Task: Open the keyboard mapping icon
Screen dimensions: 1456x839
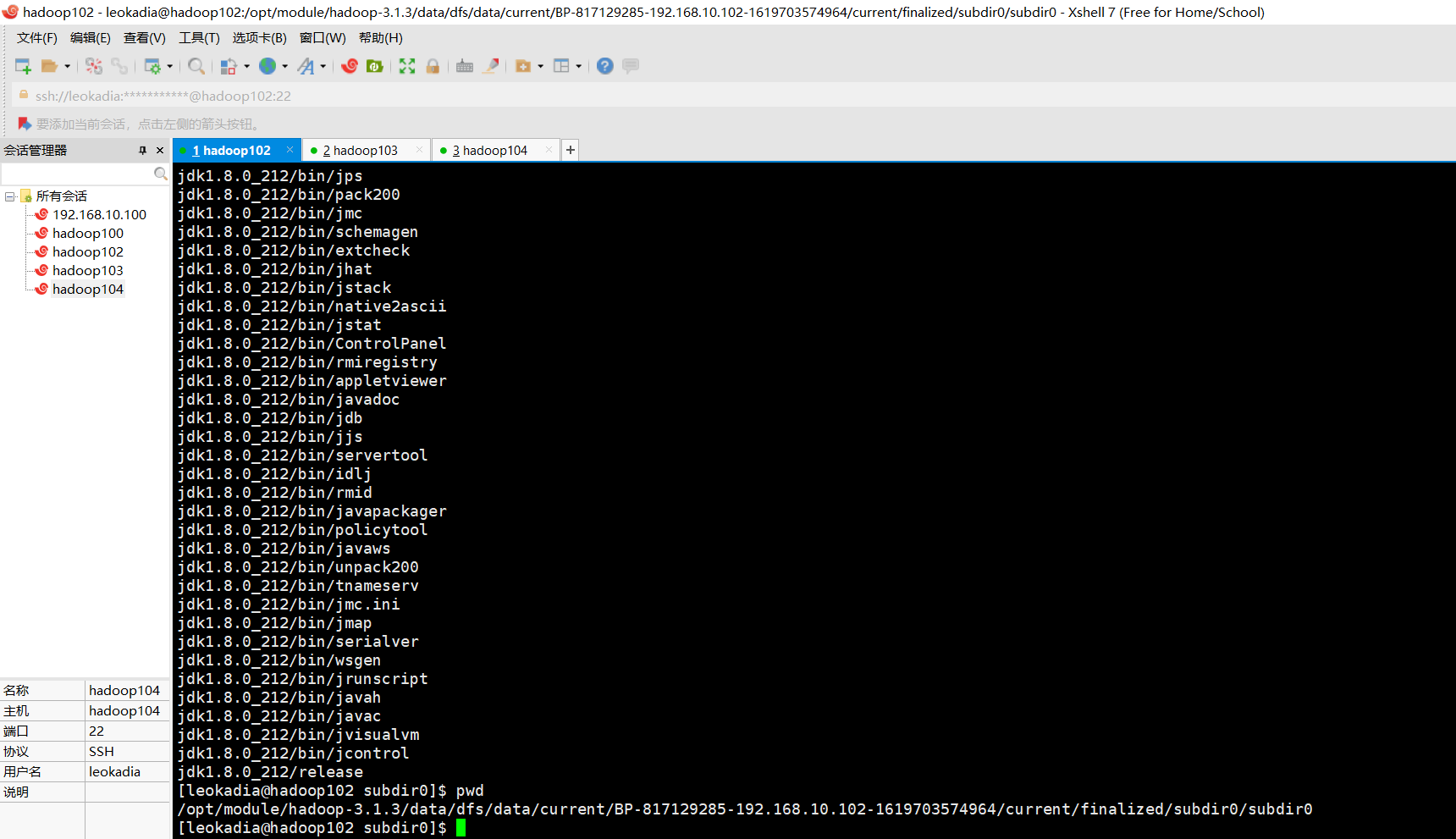Action: click(x=465, y=66)
